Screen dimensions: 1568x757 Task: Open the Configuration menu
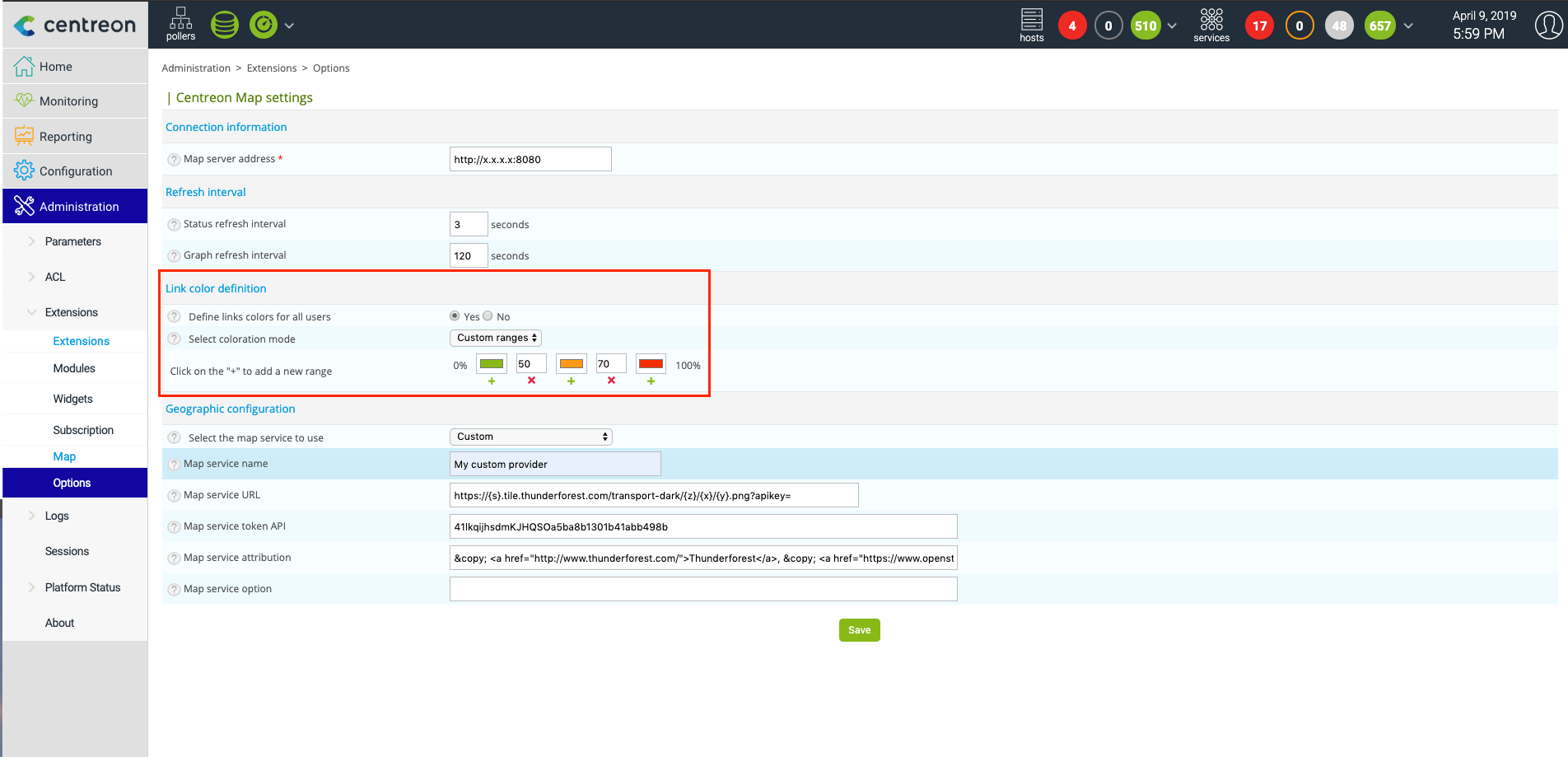(76, 171)
